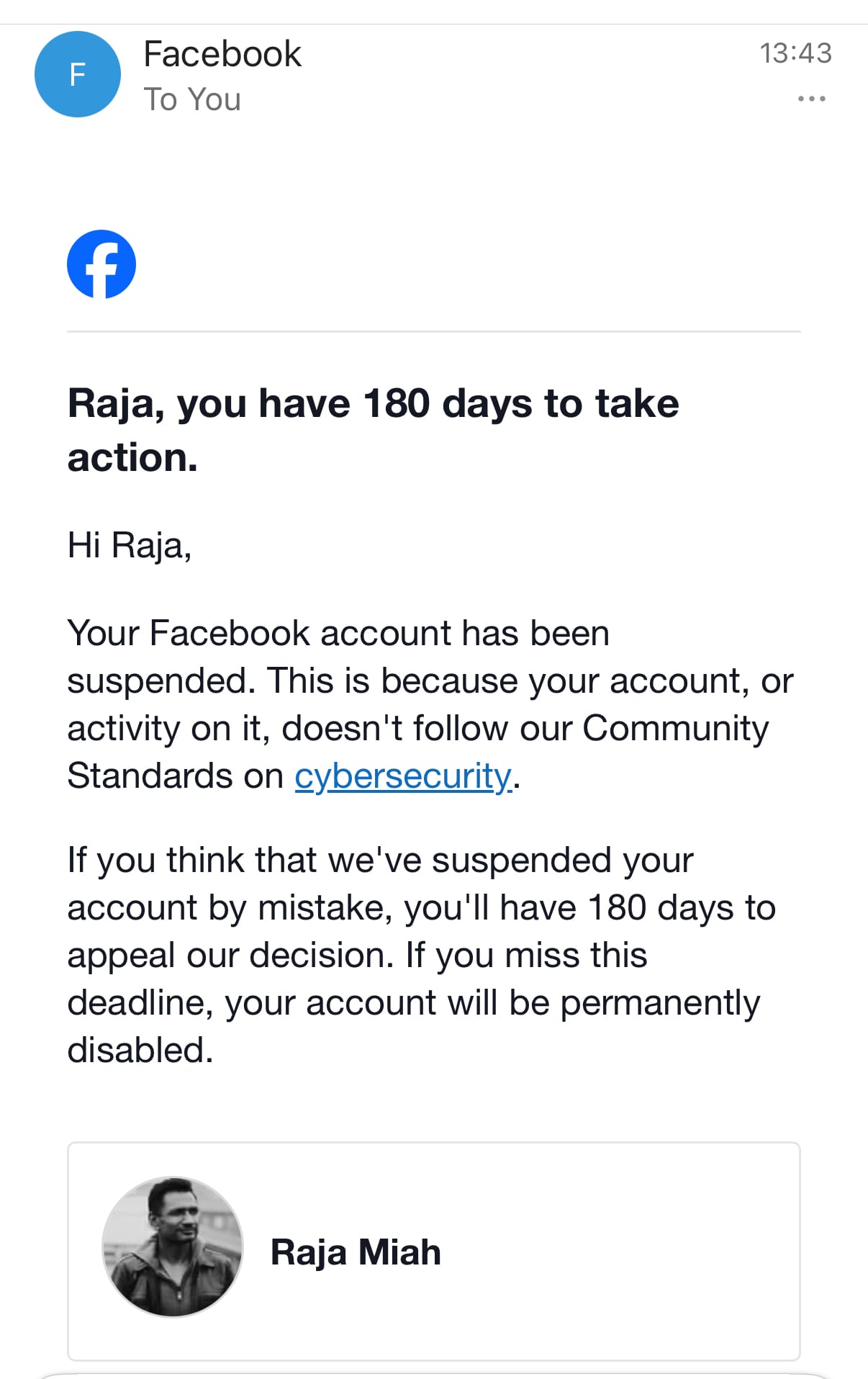Click the divider line below the Facebook logo
The height and width of the screenshot is (1379, 868).
(x=433, y=331)
